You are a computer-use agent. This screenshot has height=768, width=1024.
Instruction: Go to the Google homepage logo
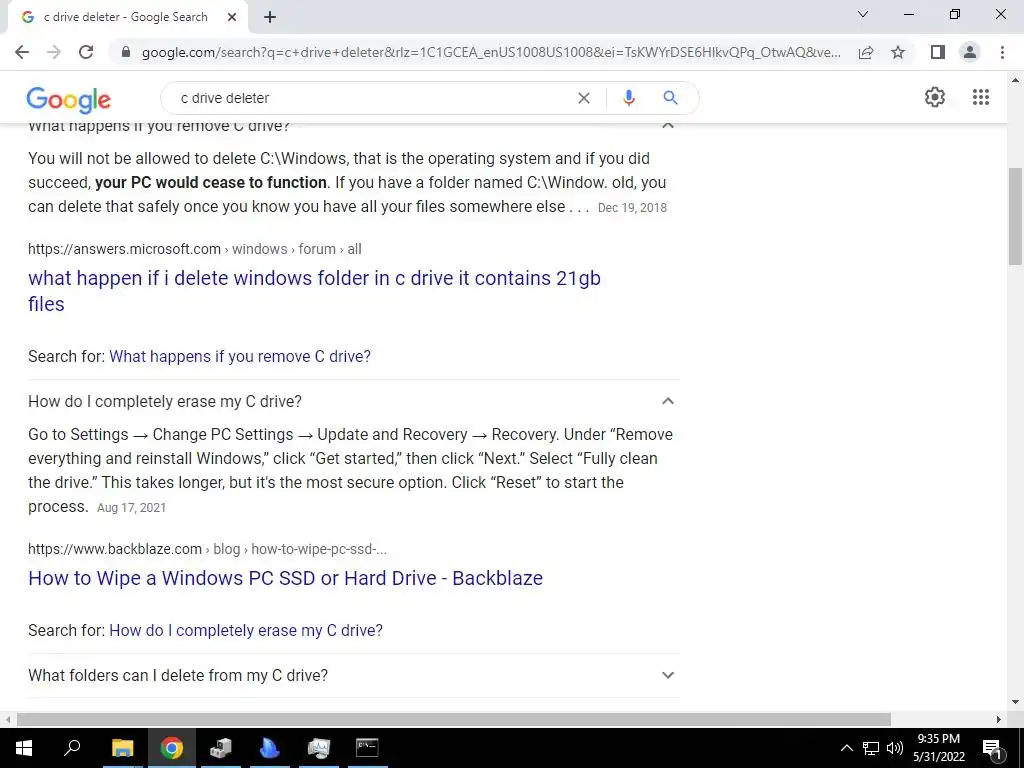coord(69,99)
